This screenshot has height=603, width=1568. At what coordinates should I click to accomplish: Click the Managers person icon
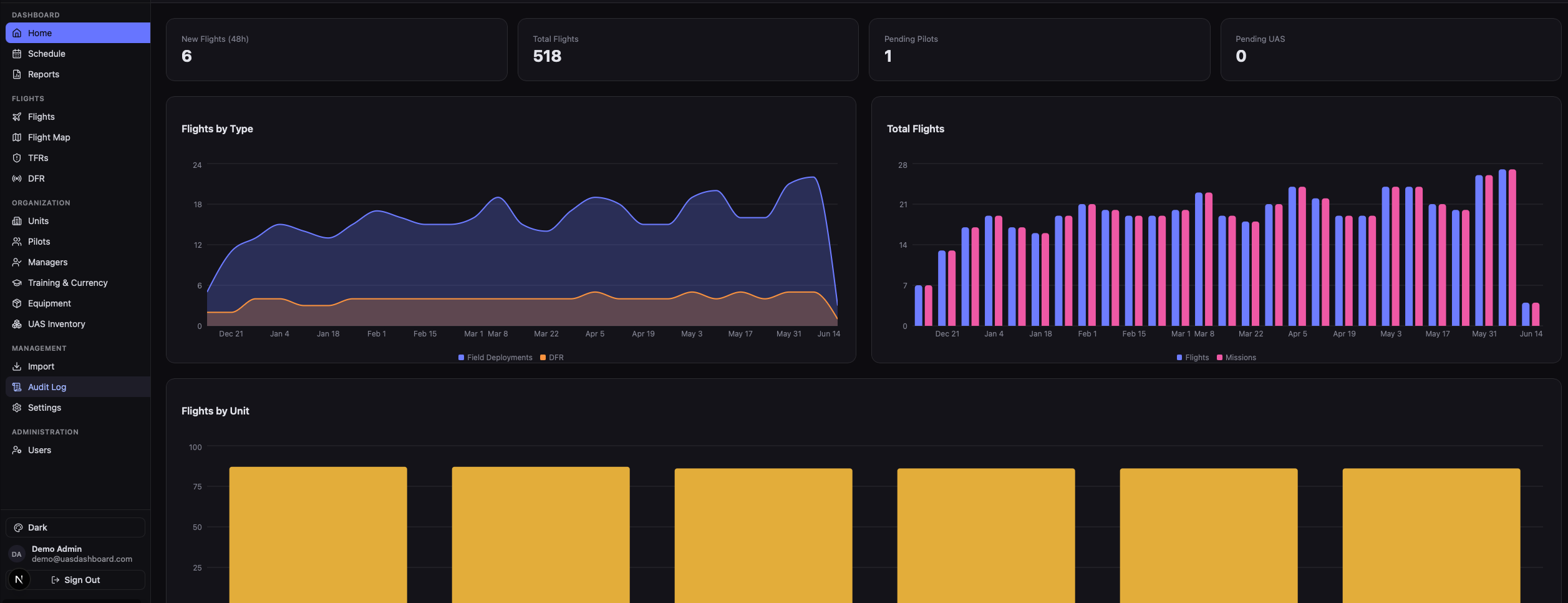pyautogui.click(x=17, y=262)
